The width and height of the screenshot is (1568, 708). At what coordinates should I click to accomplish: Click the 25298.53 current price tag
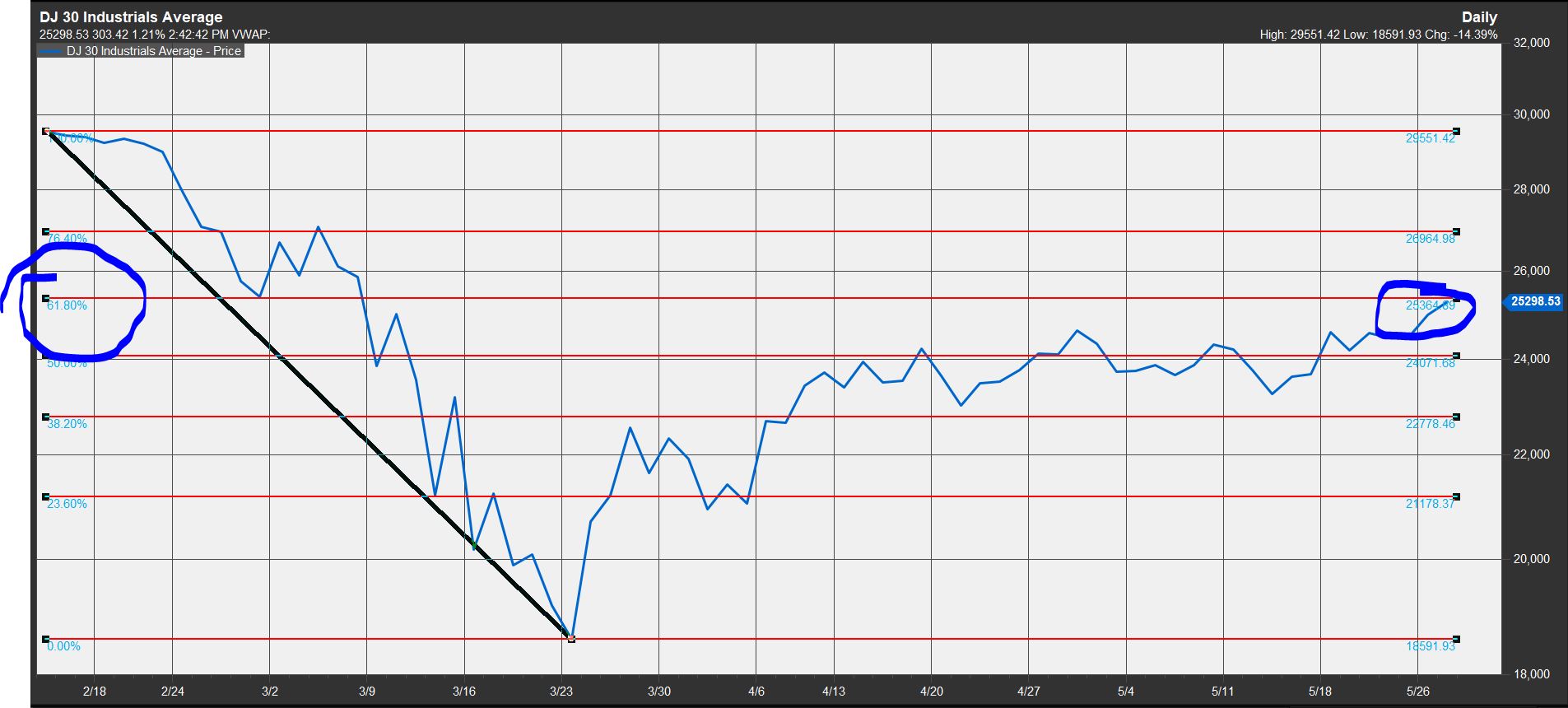[x=1535, y=301]
